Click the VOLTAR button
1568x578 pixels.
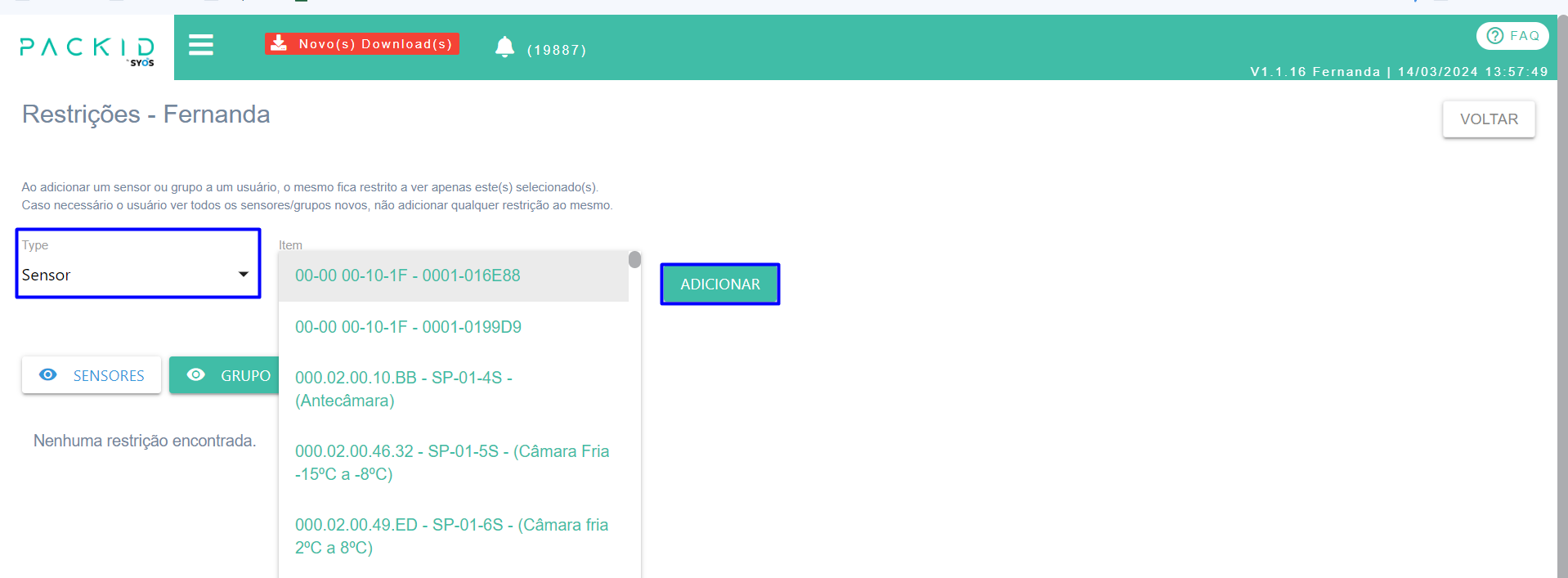click(1489, 119)
